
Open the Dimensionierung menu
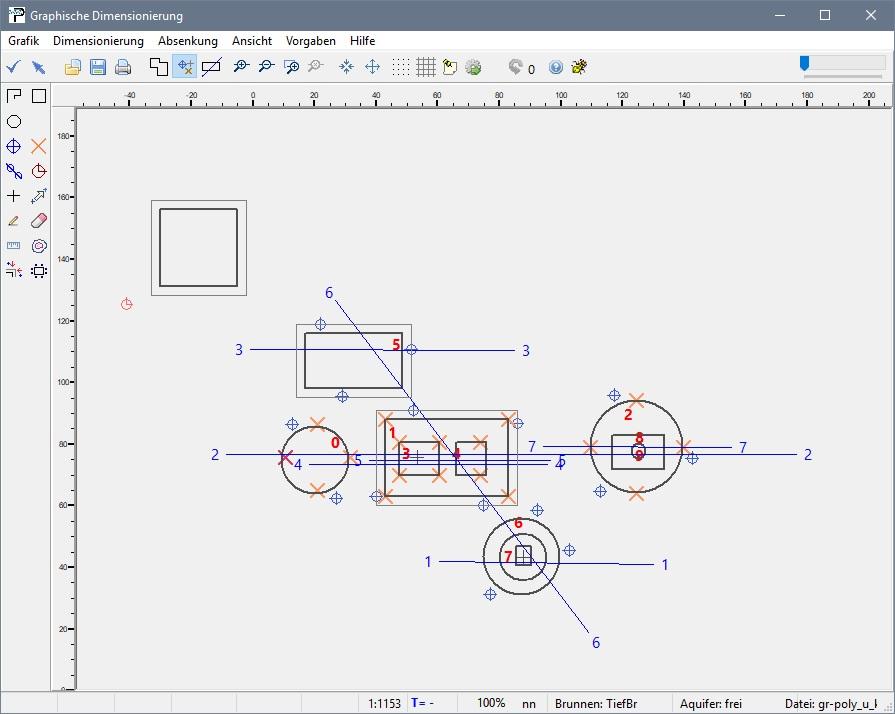(x=98, y=41)
